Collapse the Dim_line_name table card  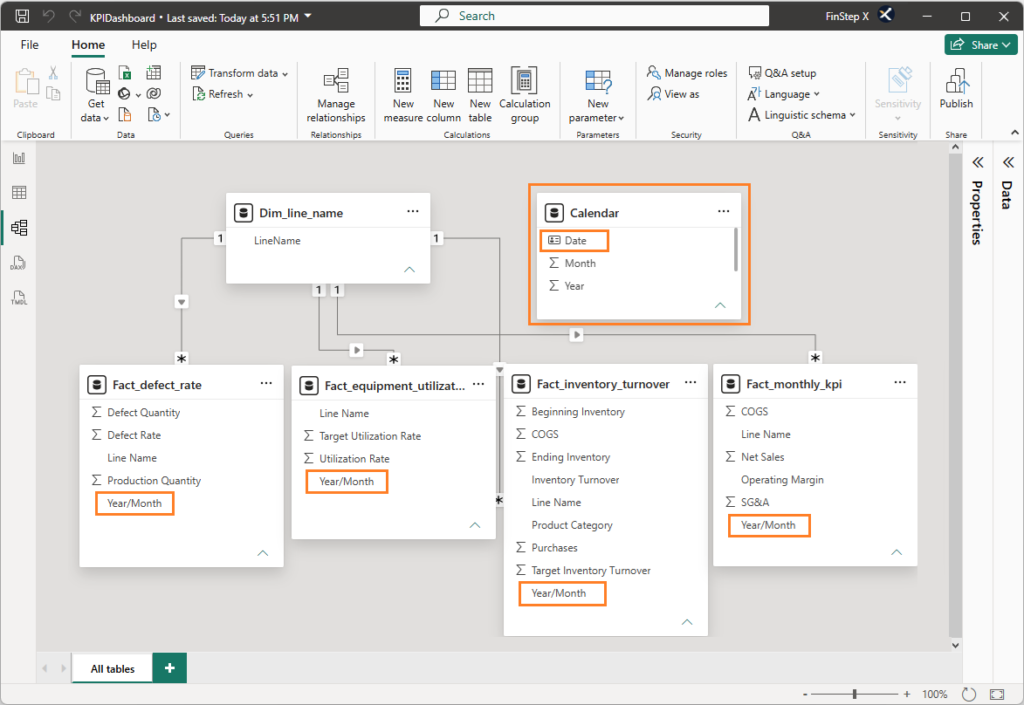point(409,269)
